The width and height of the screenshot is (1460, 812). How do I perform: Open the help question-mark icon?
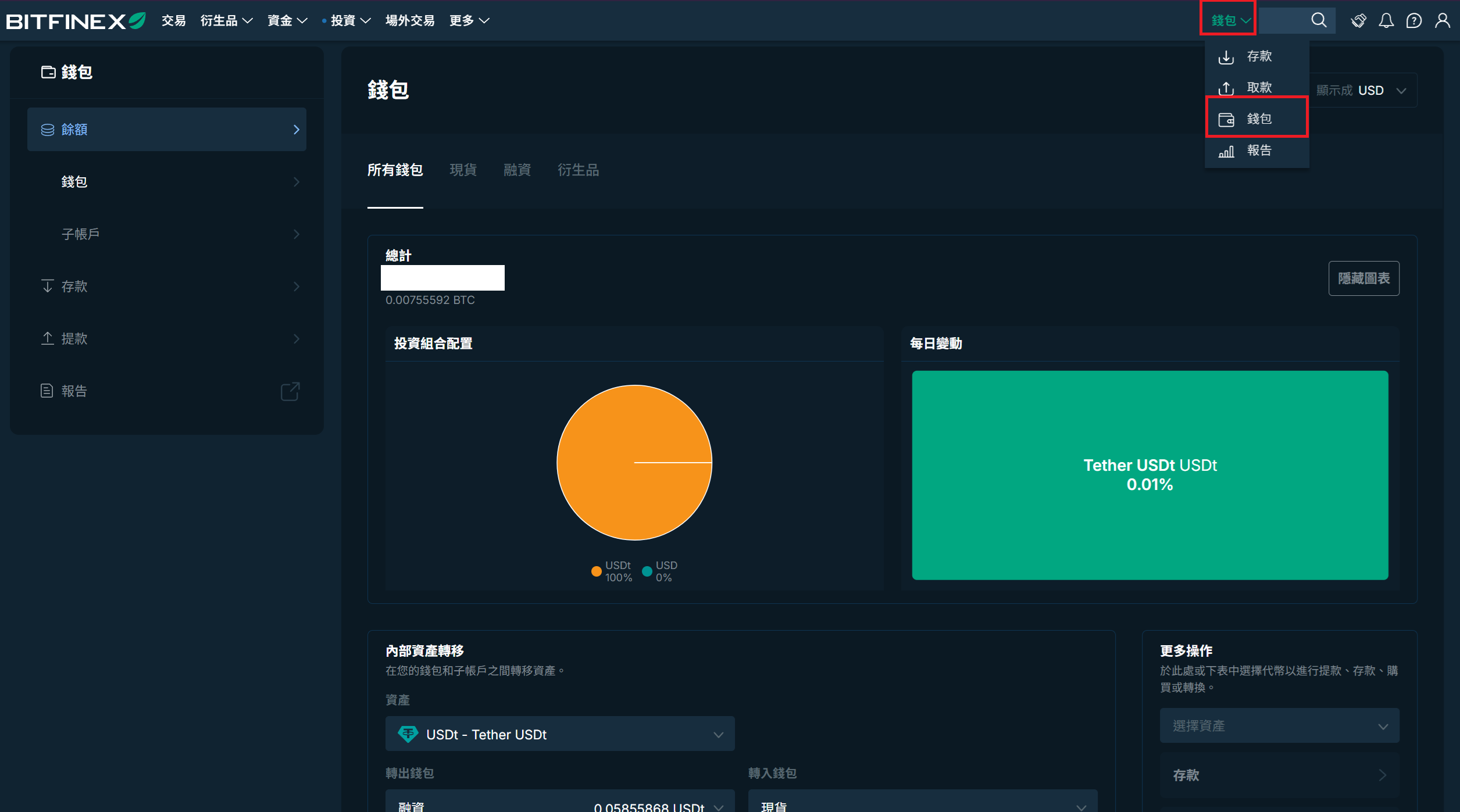point(1414,21)
